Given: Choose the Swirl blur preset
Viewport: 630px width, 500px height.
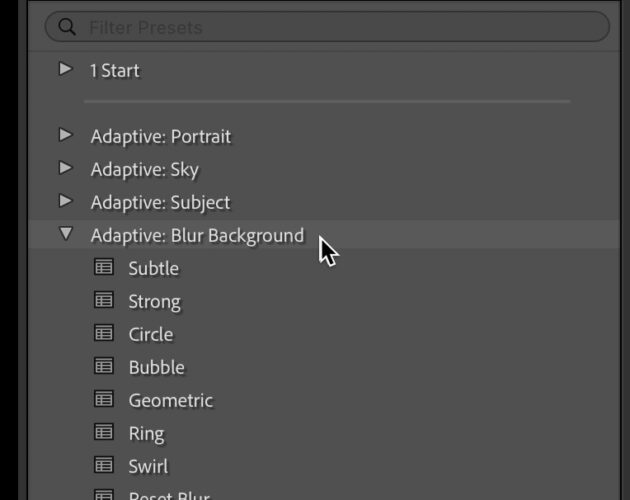Looking at the screenshot, I should coord(148,467).
